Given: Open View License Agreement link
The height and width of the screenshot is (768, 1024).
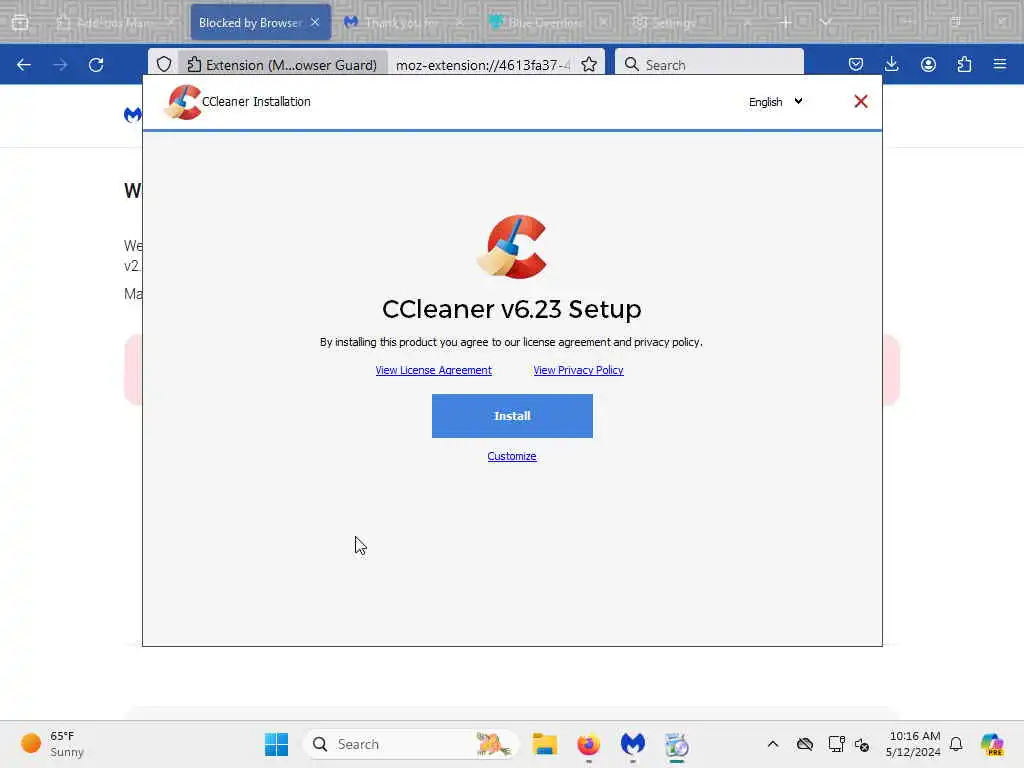Looking at the screenshot, I should pos(434,370).
